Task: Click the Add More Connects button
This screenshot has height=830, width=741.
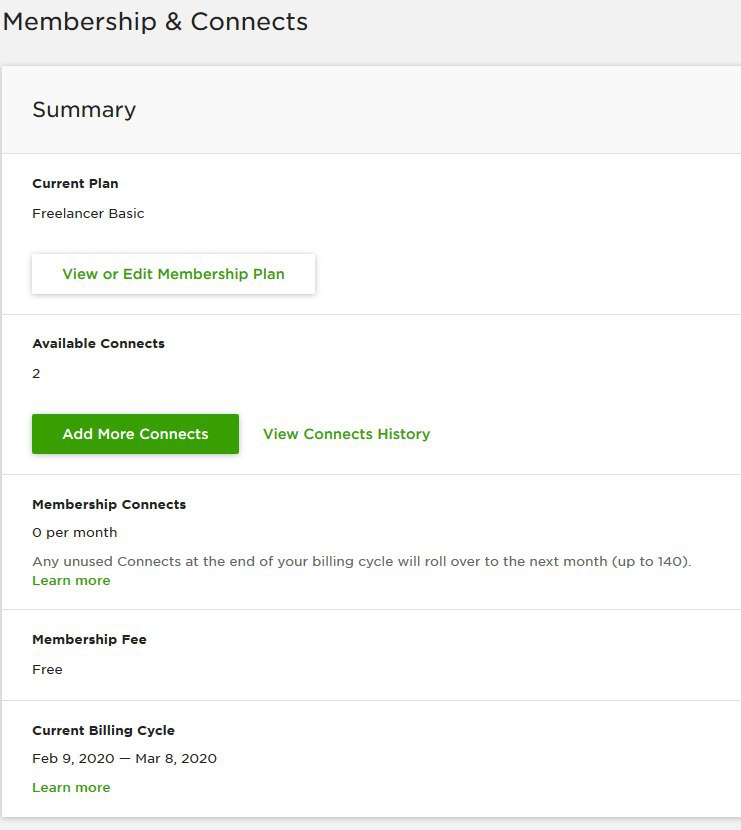Action: click(x=135, y=434)
